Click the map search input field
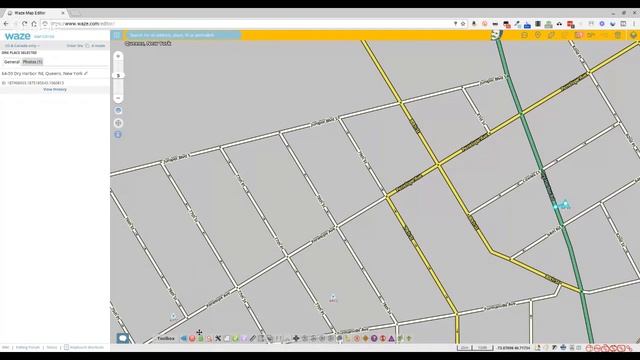 [x=182, y=35]
